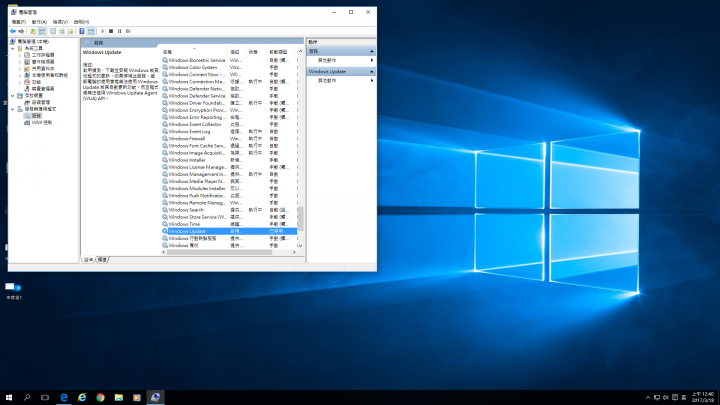Click the services list scroll-down arrow
Viewport: 720px width, 405px height.
coord(300,246)
